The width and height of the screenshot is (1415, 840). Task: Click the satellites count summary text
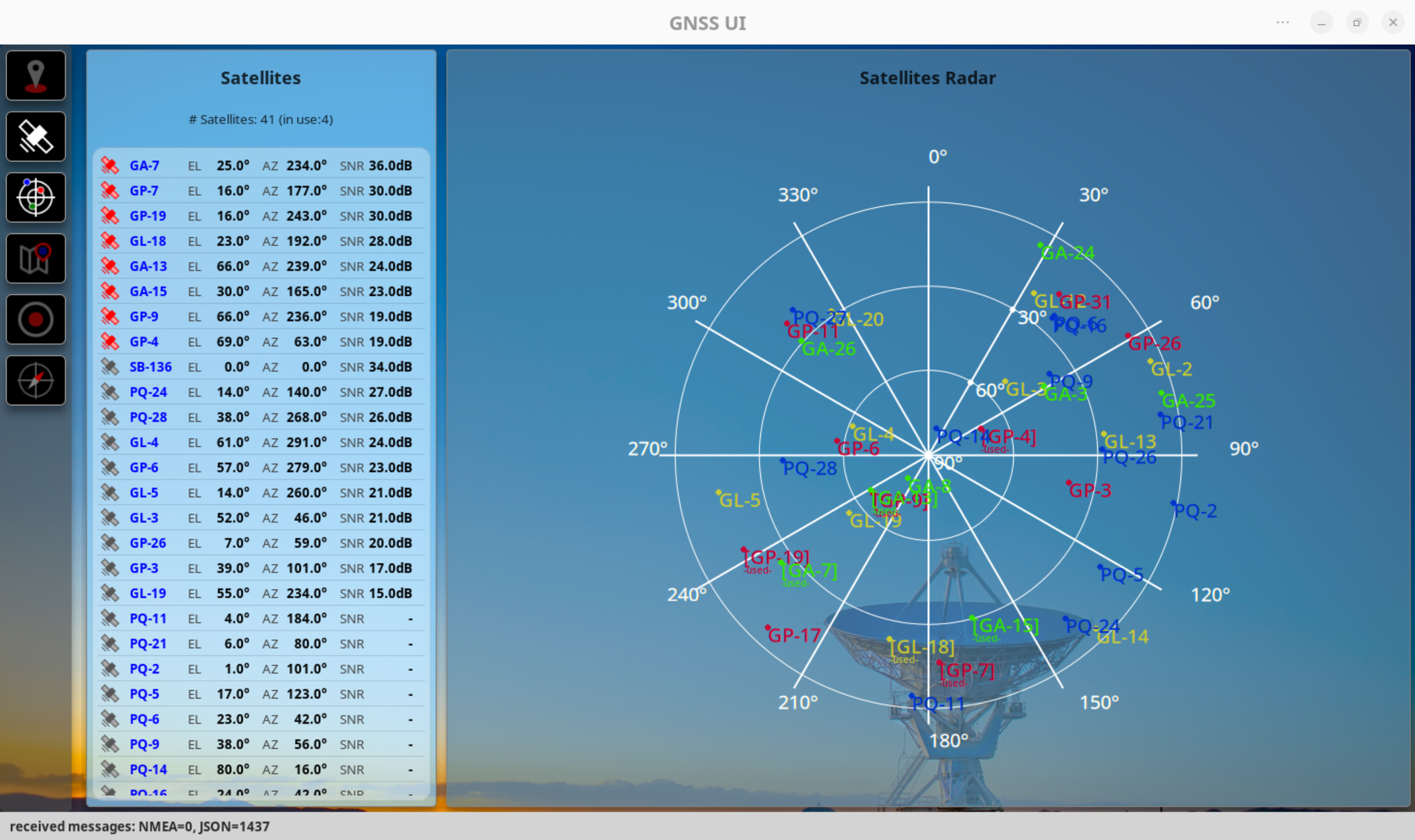click(x=260, y=119)
